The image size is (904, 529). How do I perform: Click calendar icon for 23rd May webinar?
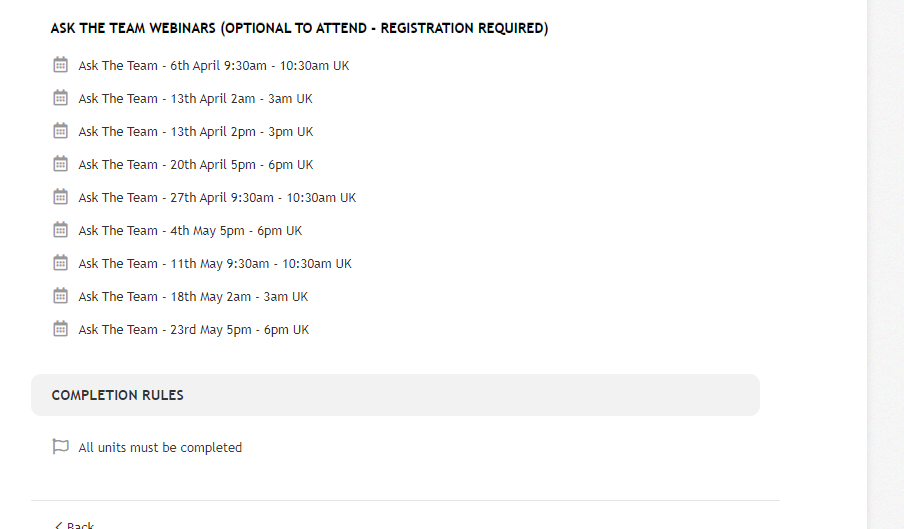(61, 328)
